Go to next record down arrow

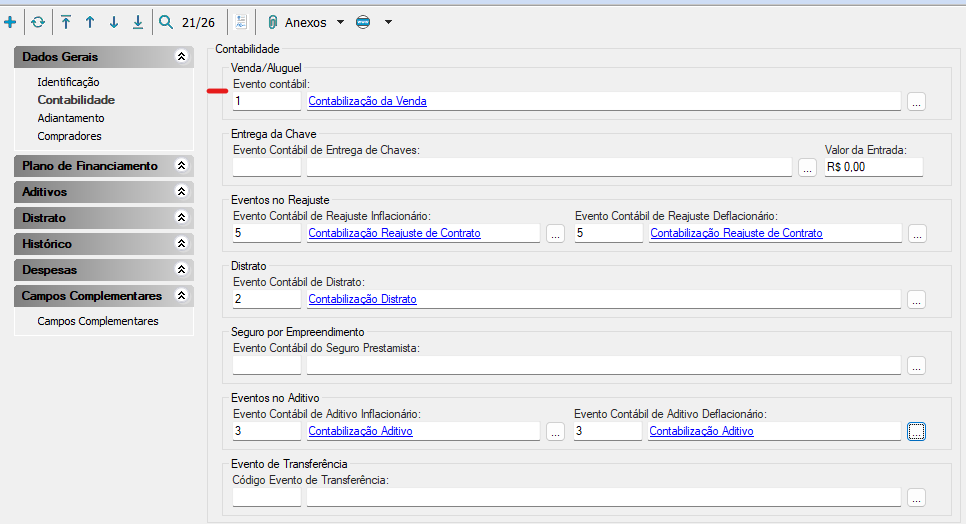(114, 22)
